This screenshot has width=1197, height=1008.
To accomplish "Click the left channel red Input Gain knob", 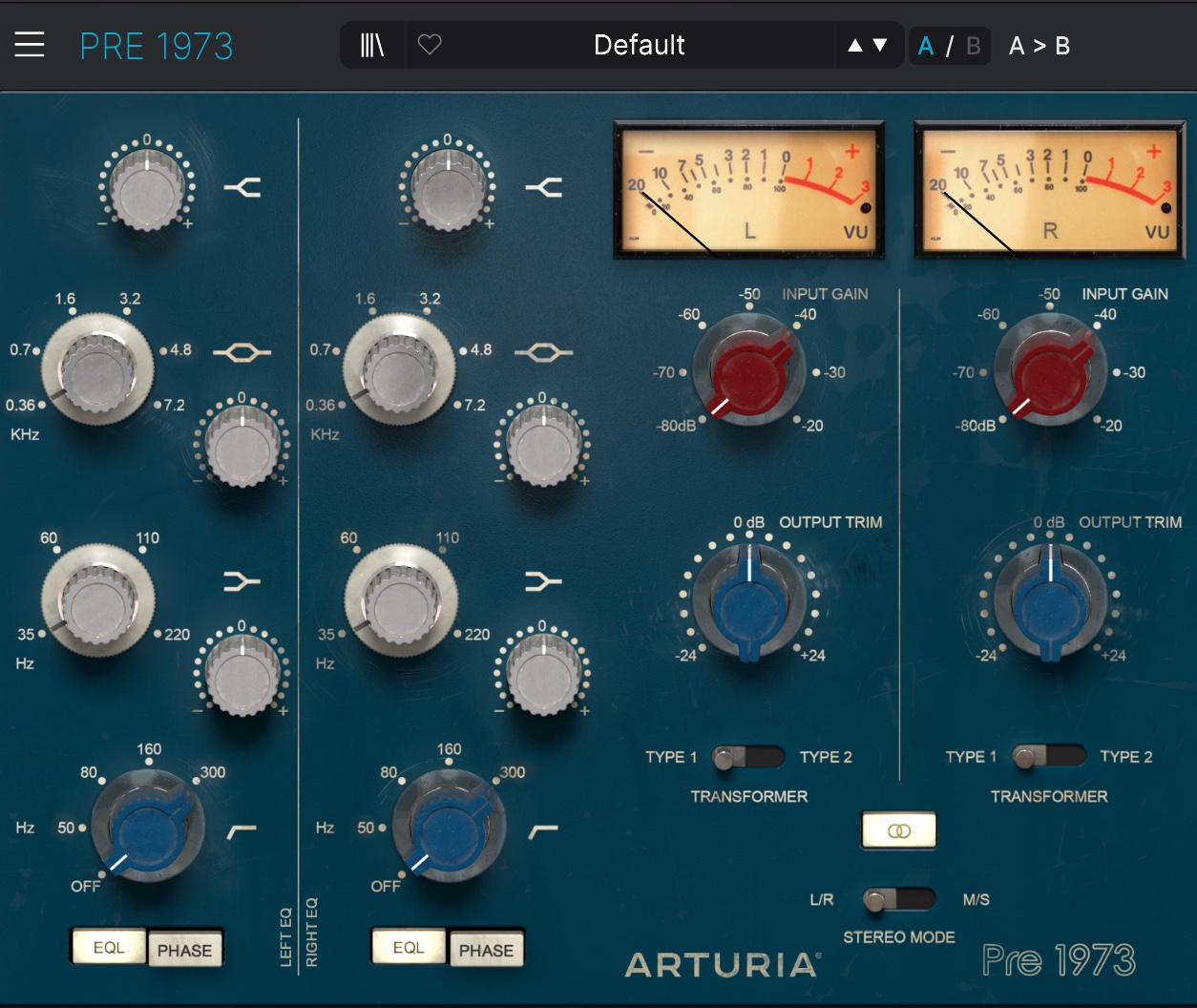I will [748, 371].
